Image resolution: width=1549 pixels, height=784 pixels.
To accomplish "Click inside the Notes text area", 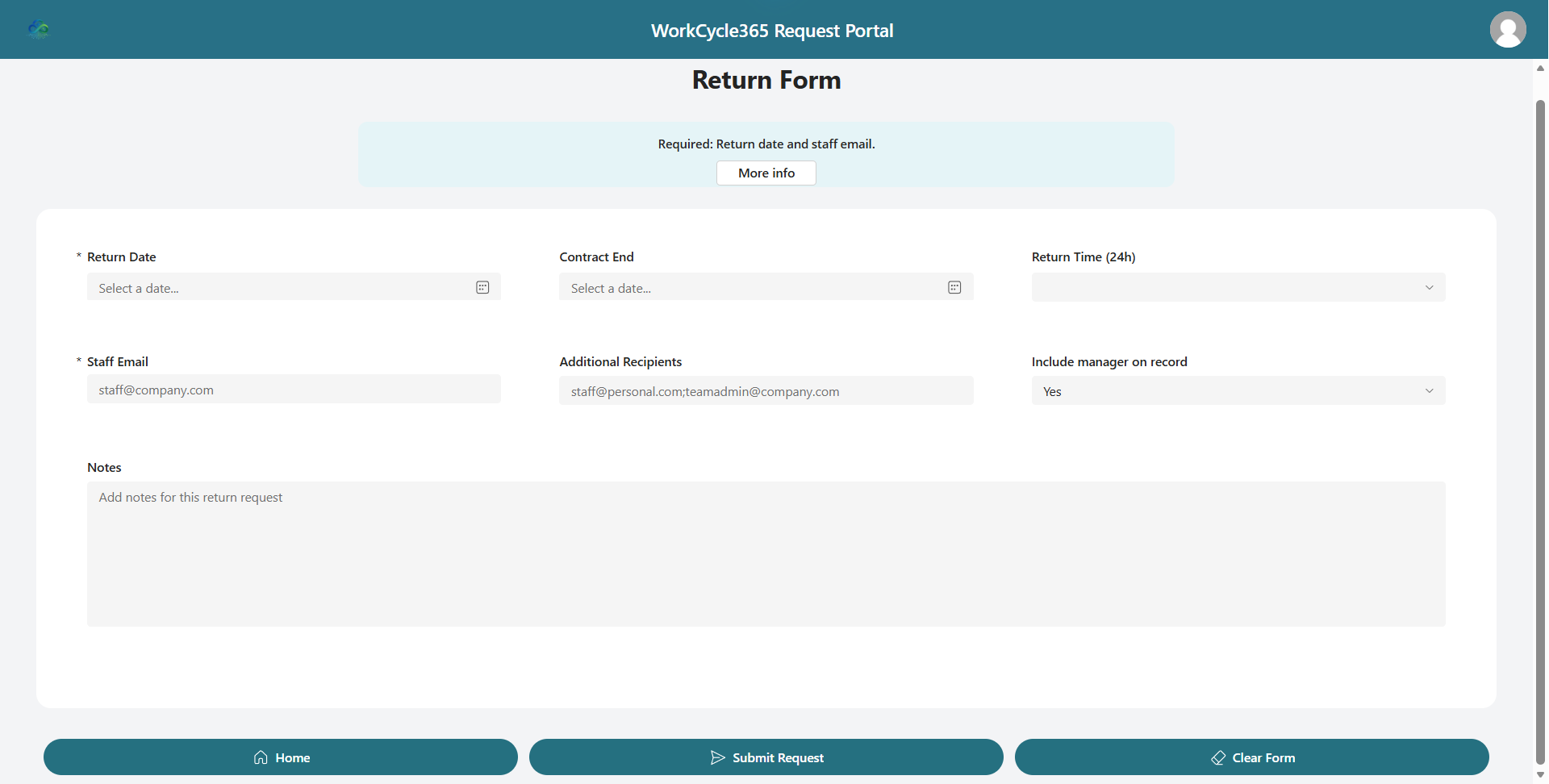I will pyautogui.click(x=766, y=554).
